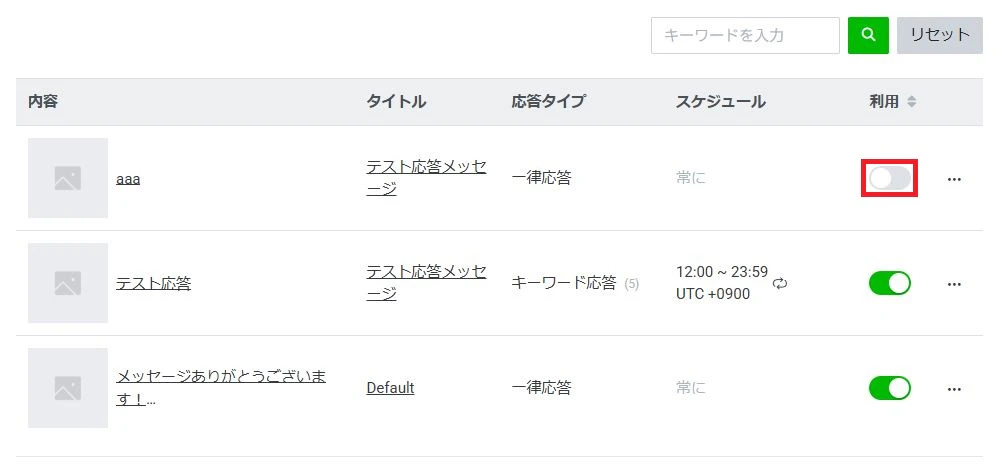Click thumbnail of テスト応答 message
This screenshot has width=1000, height=467.
click(x=68, y=283)
